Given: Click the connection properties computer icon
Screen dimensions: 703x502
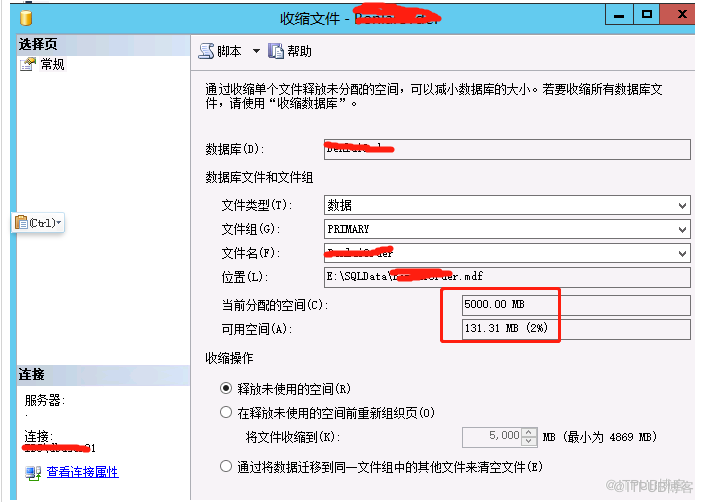Looking at the screenshot, I should tap(33, 473).
